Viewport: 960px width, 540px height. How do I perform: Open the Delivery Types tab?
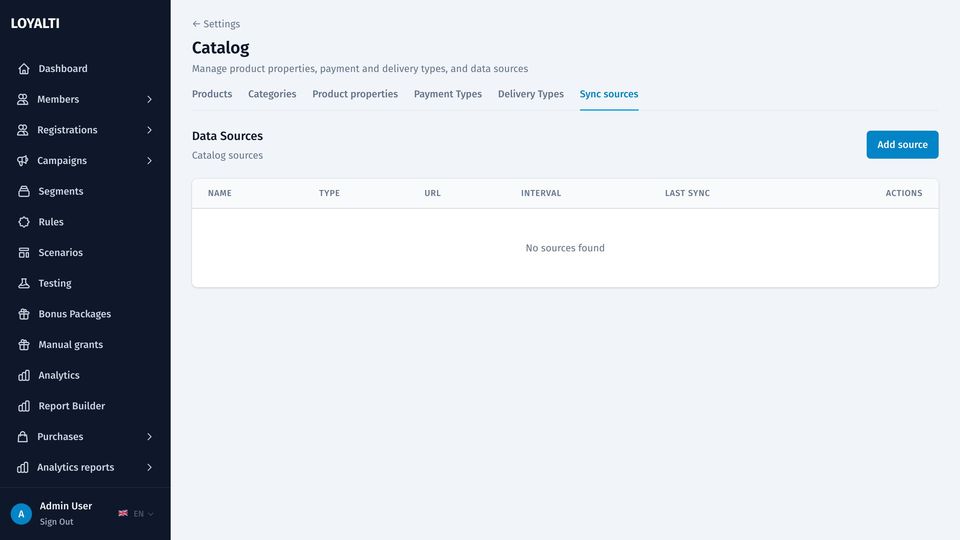pos(531,94)
